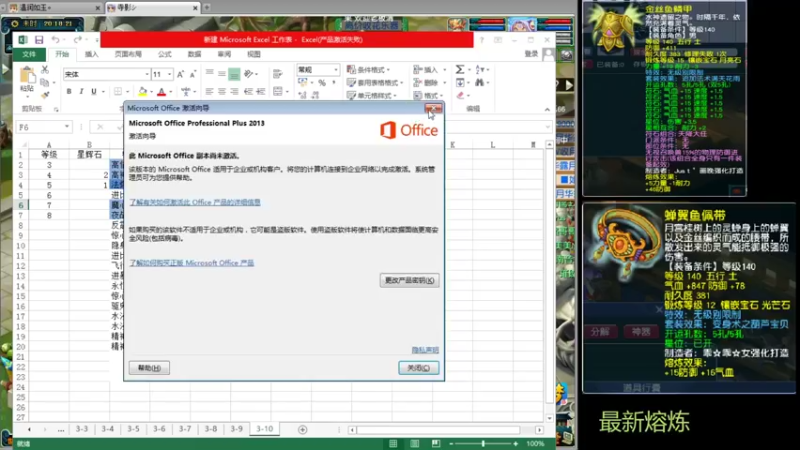
Task: Click the Cut scissors icon
Action: (x=45, y=70)
